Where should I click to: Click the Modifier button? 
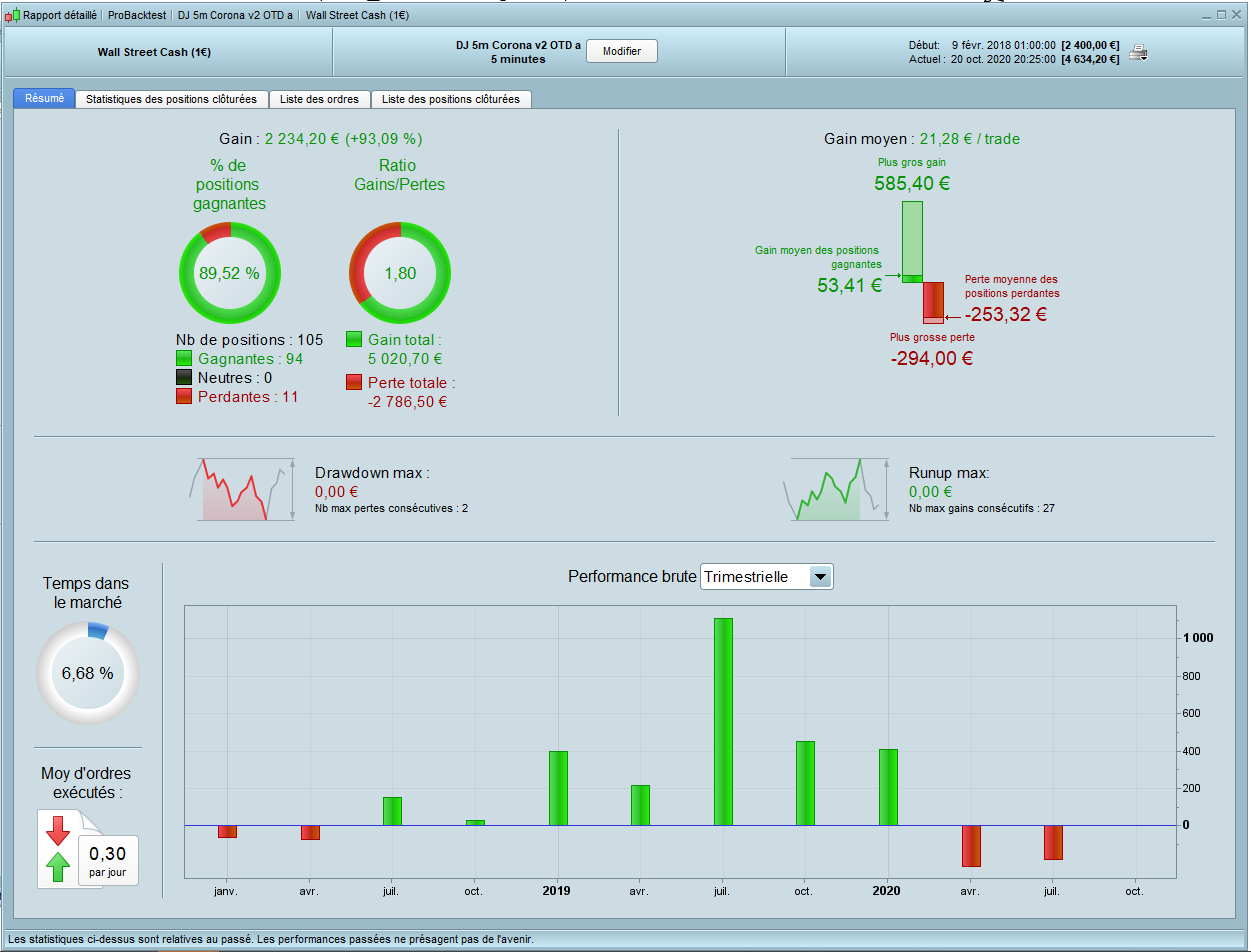[x=621, y=51]
